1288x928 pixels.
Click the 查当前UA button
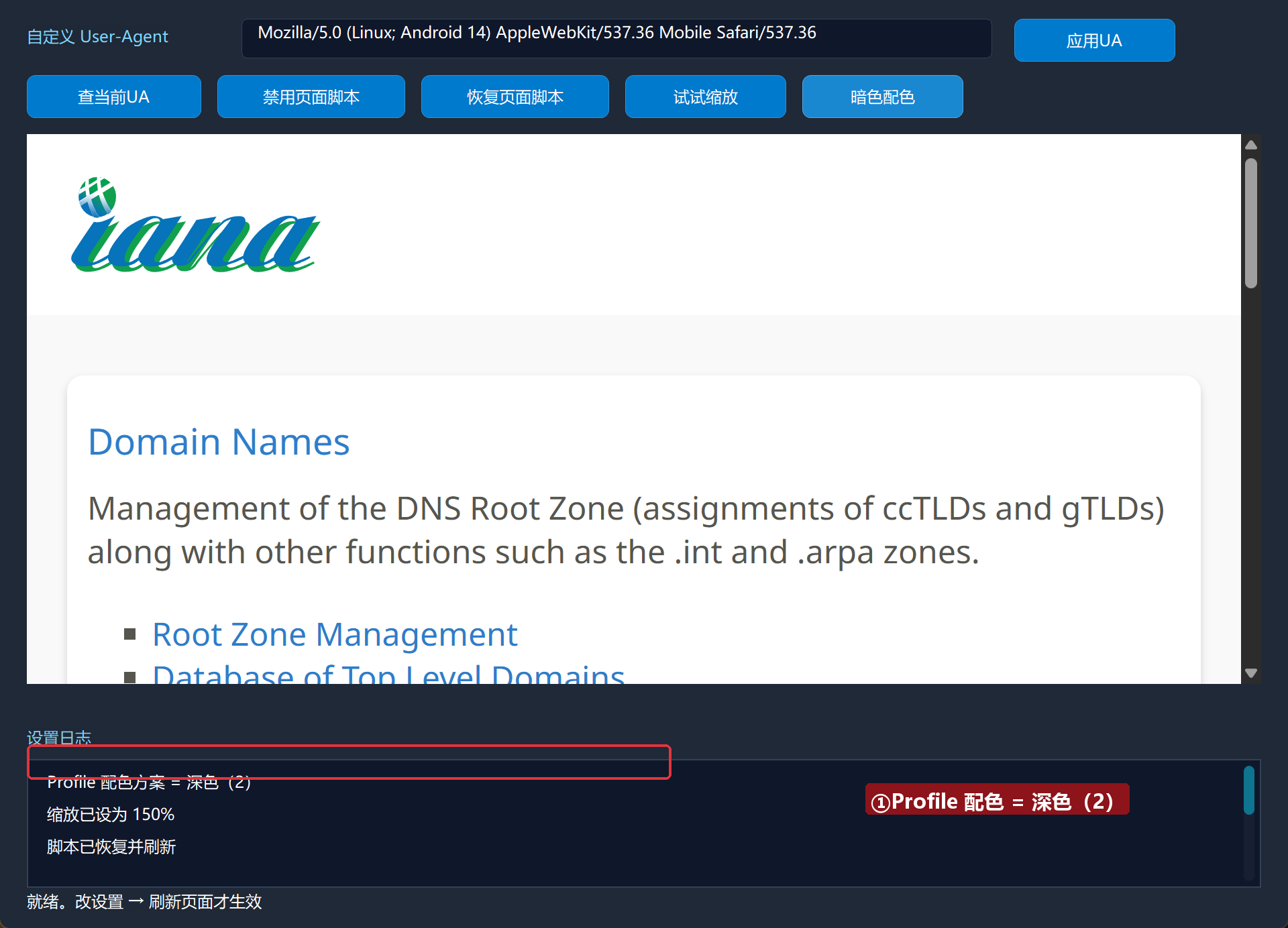click(x=114, y=97)
